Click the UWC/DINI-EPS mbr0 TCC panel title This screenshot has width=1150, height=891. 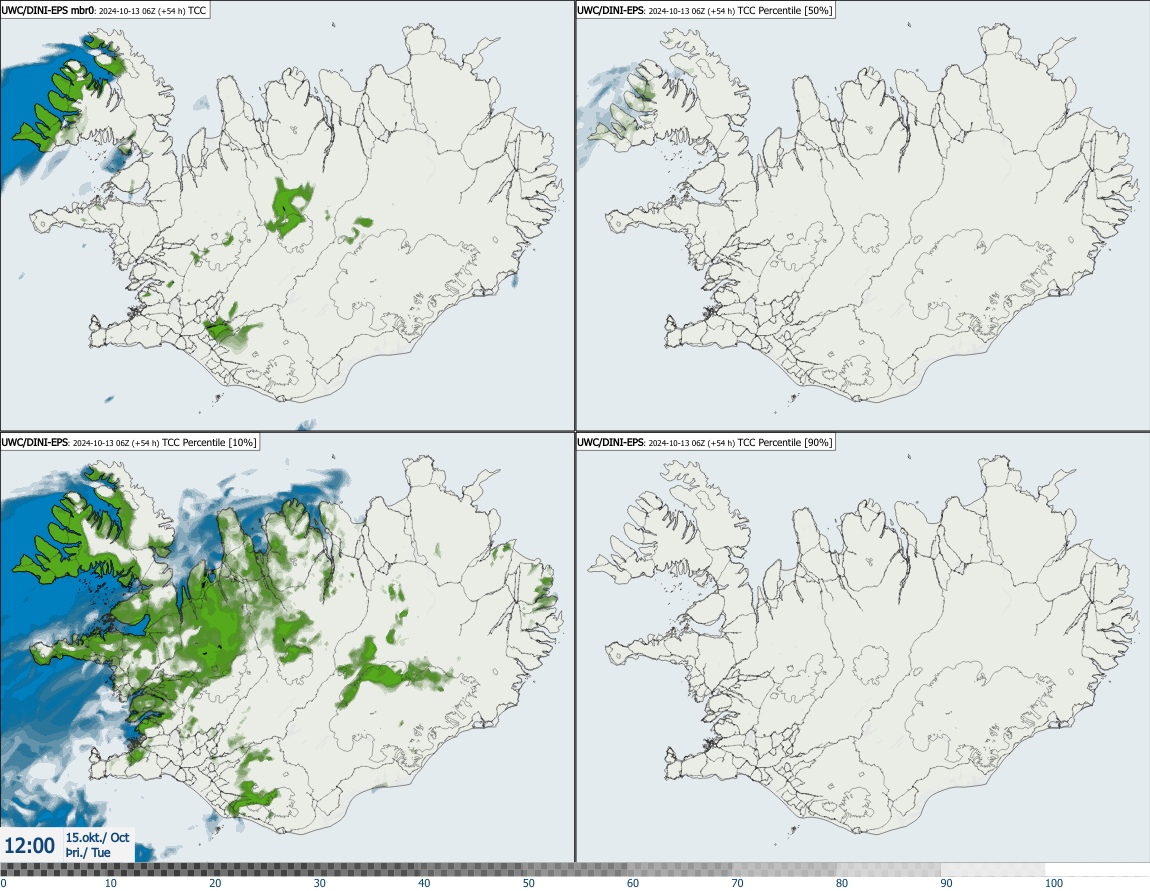click(x=105, y=10)
